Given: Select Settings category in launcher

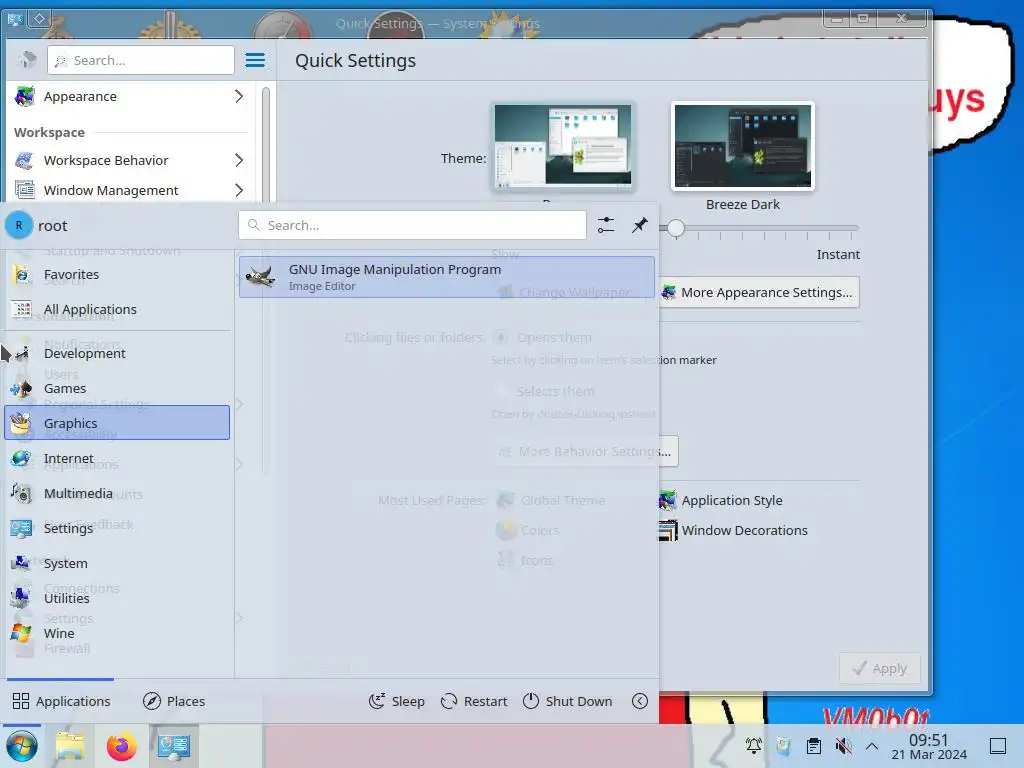Looking at the screenshot, I should [118, 528].
